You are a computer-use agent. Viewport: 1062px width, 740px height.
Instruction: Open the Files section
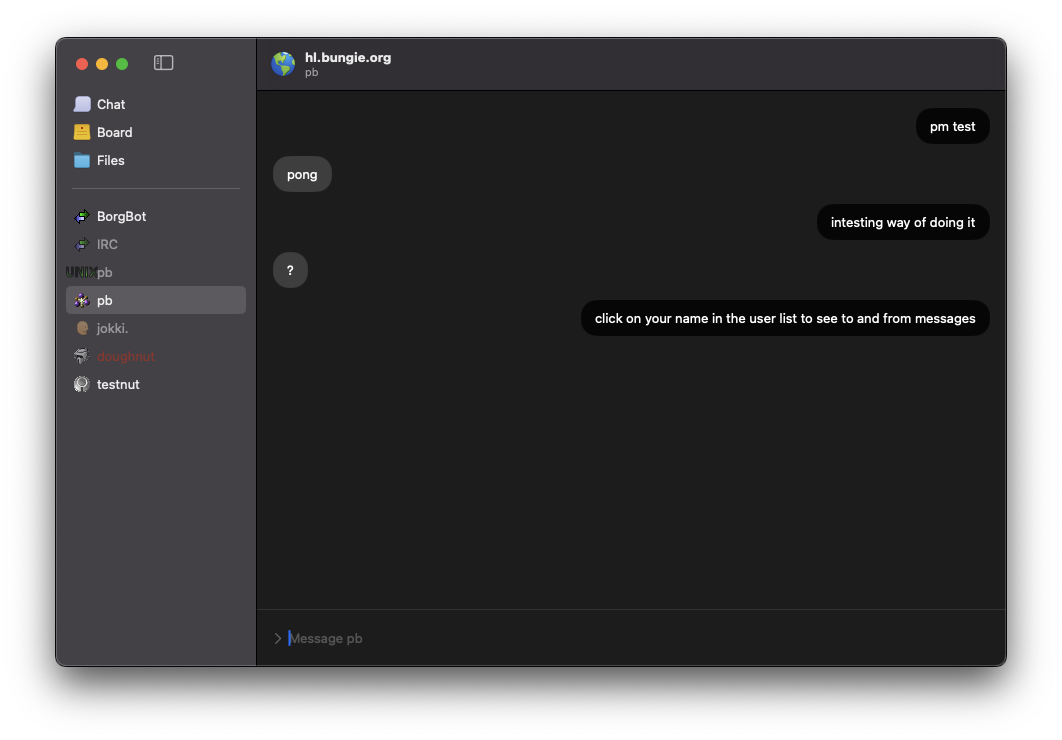click(x=156, y=160)
